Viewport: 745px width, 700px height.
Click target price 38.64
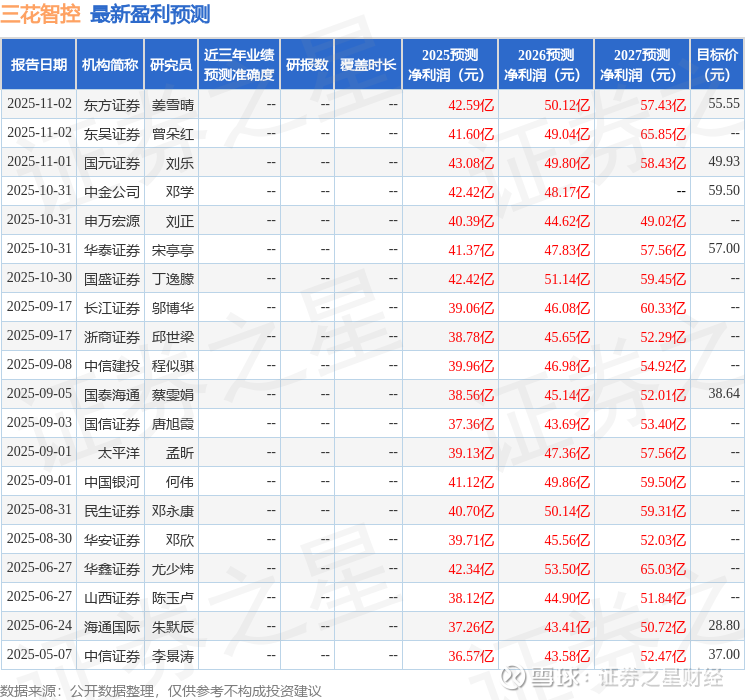coord(724,393)
